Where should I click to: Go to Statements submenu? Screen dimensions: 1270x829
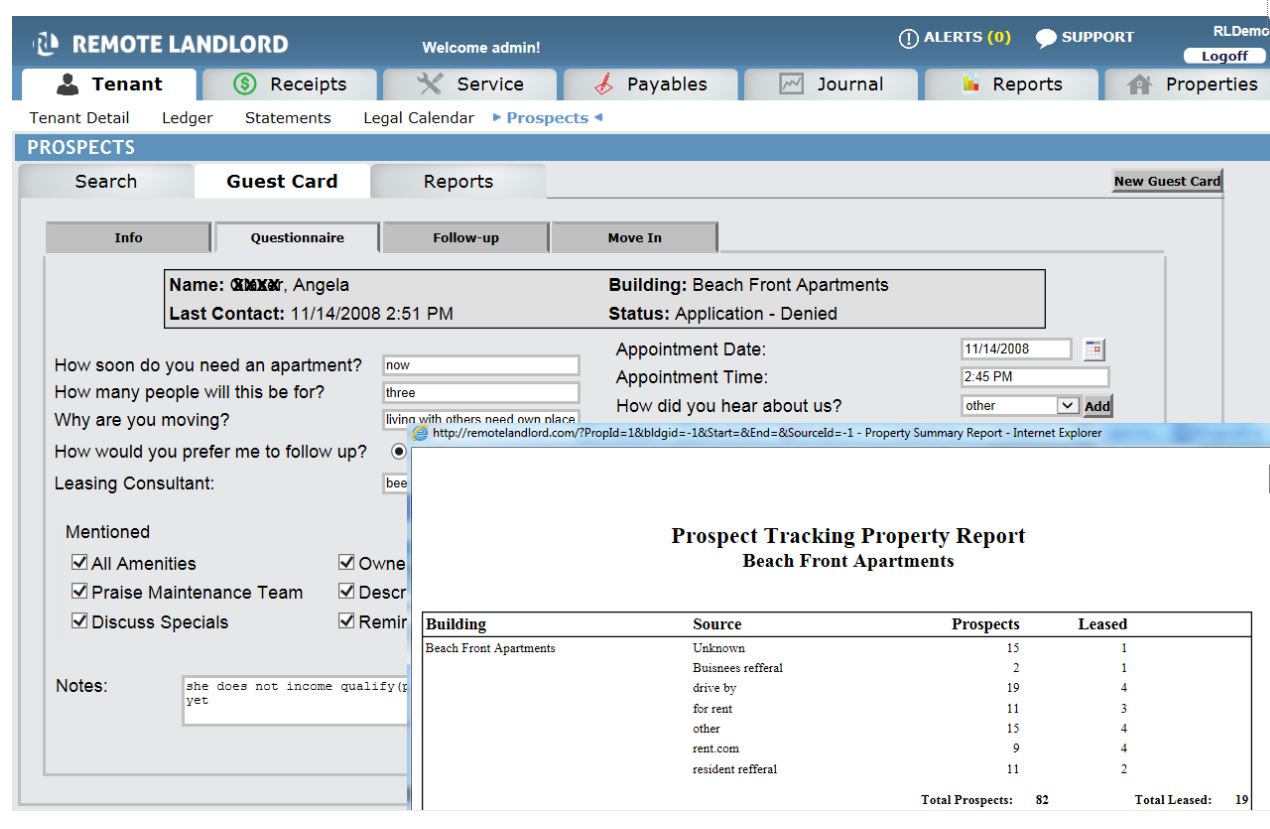point(288,118)
